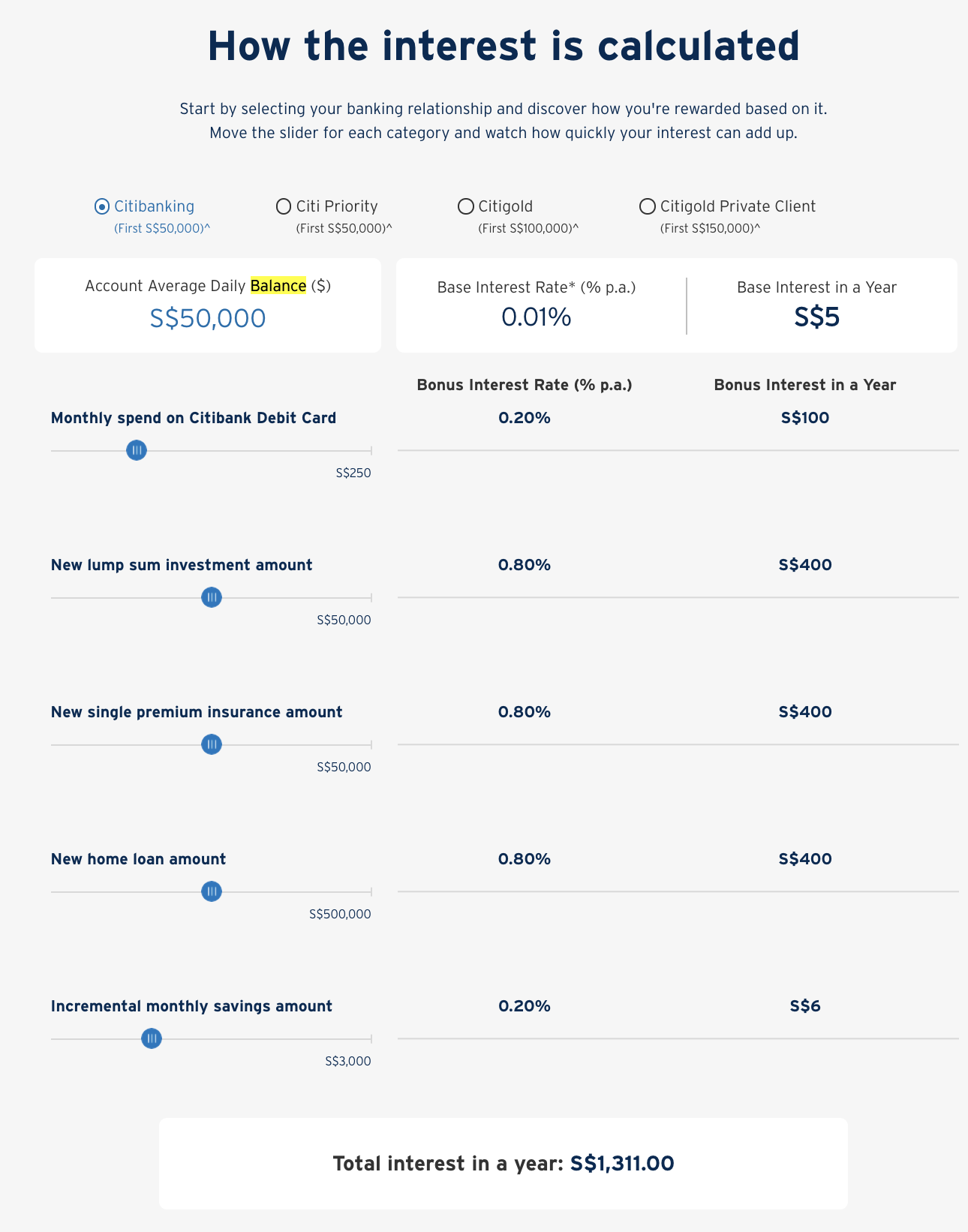Click the Base Interest in a Year S$5 value
This screenshot has width=968, height=1232.
click(816, 317)
